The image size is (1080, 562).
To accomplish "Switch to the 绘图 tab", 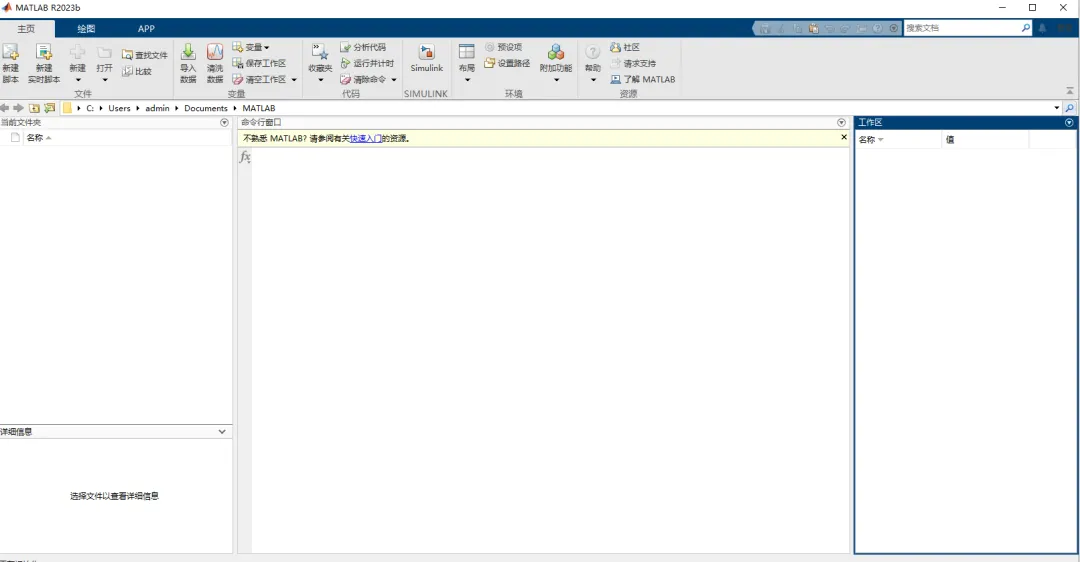I will (x=86, y=28).
